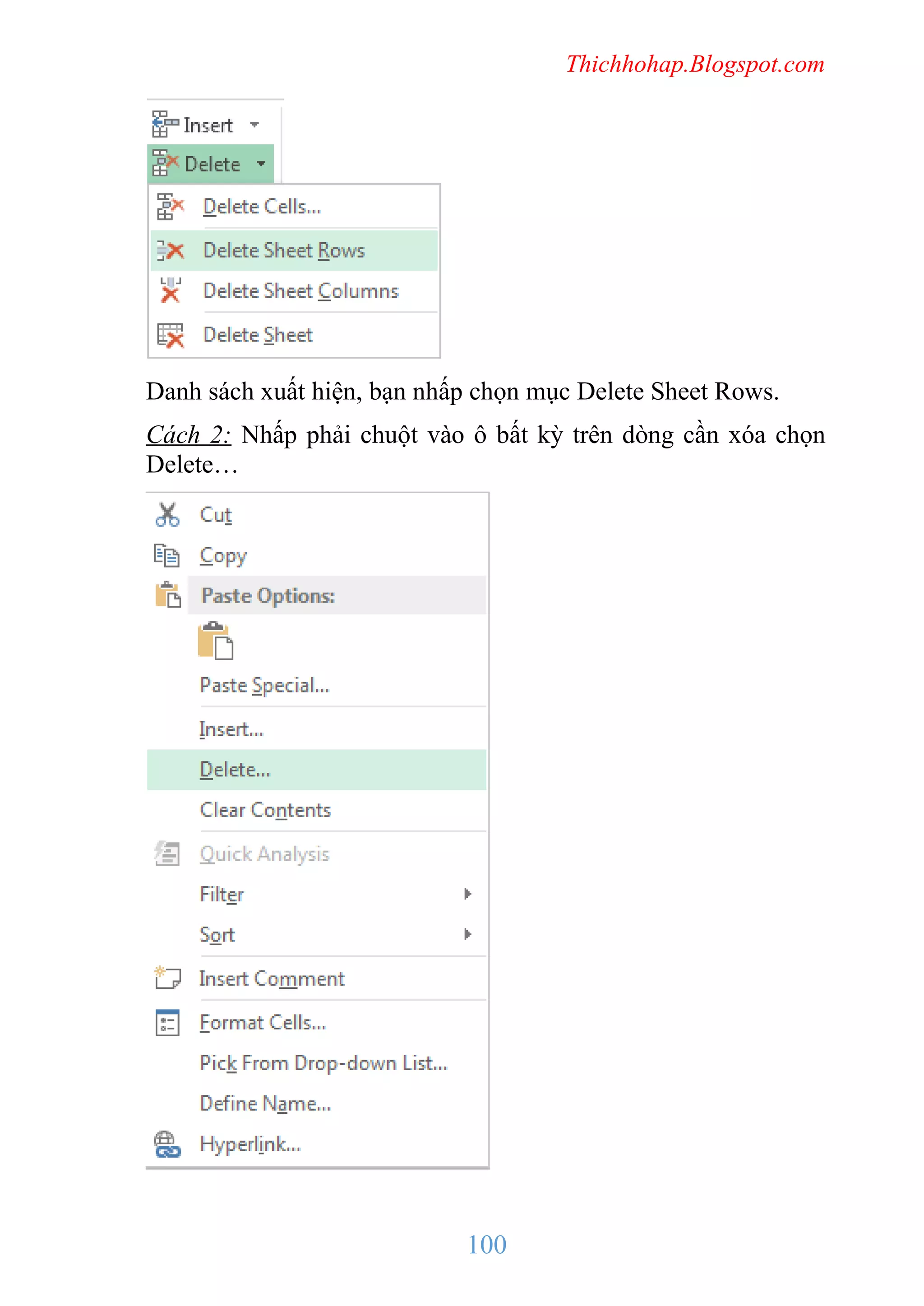Click the Delete Cells... menu icon

tap(171, 207)
